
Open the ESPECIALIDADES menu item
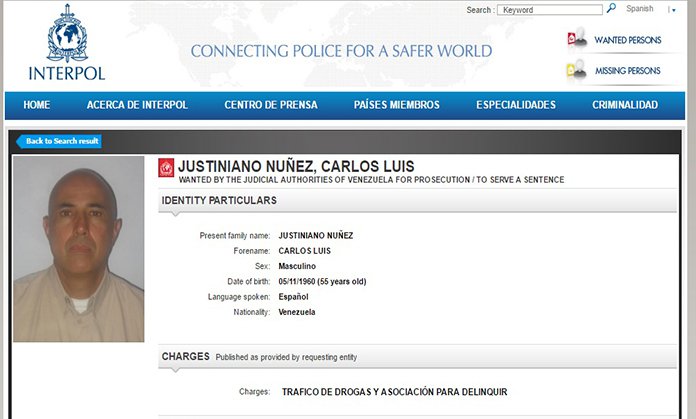516,105
